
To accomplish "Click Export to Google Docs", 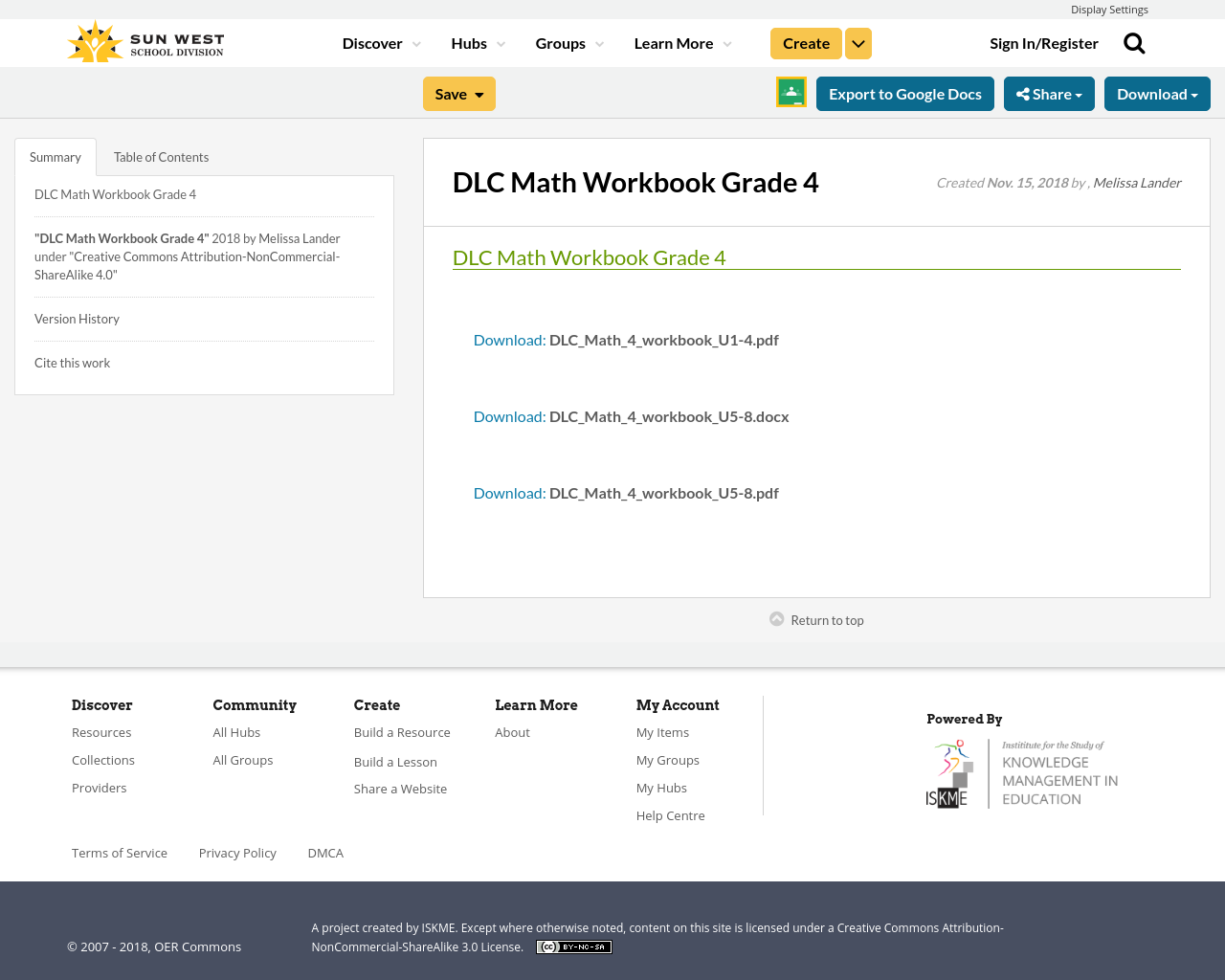I will tap(904, 93).
